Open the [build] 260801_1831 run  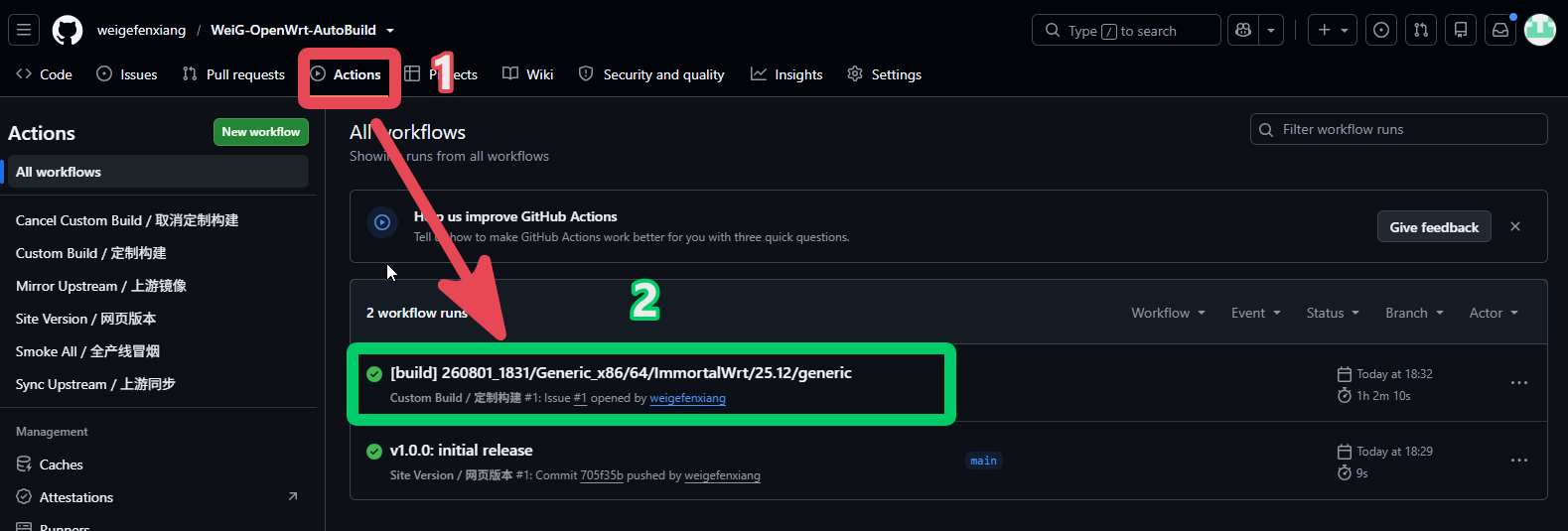[621, 373]
